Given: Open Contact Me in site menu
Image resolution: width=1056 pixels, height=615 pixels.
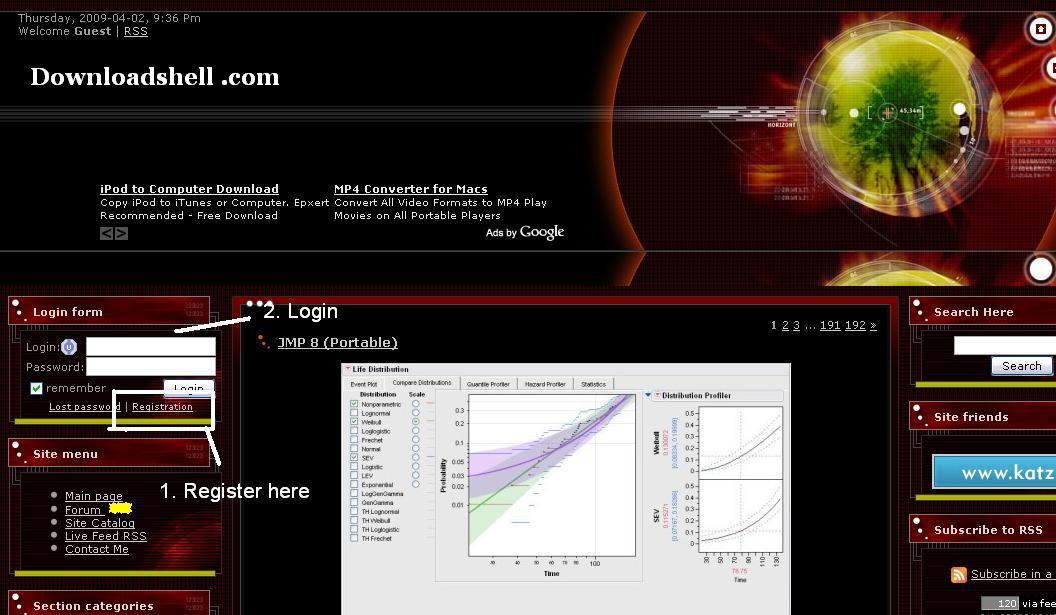Looking at the screenshot, I should [97, 549].
